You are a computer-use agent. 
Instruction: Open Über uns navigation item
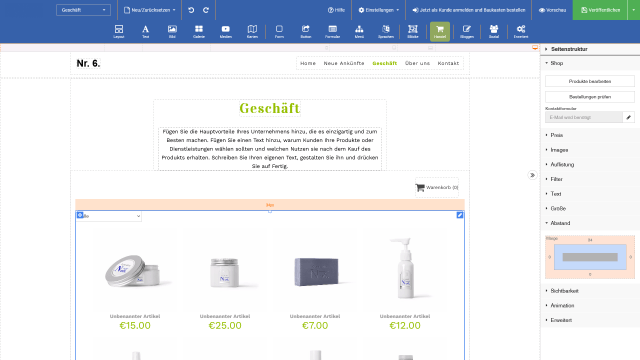(418, 63)
